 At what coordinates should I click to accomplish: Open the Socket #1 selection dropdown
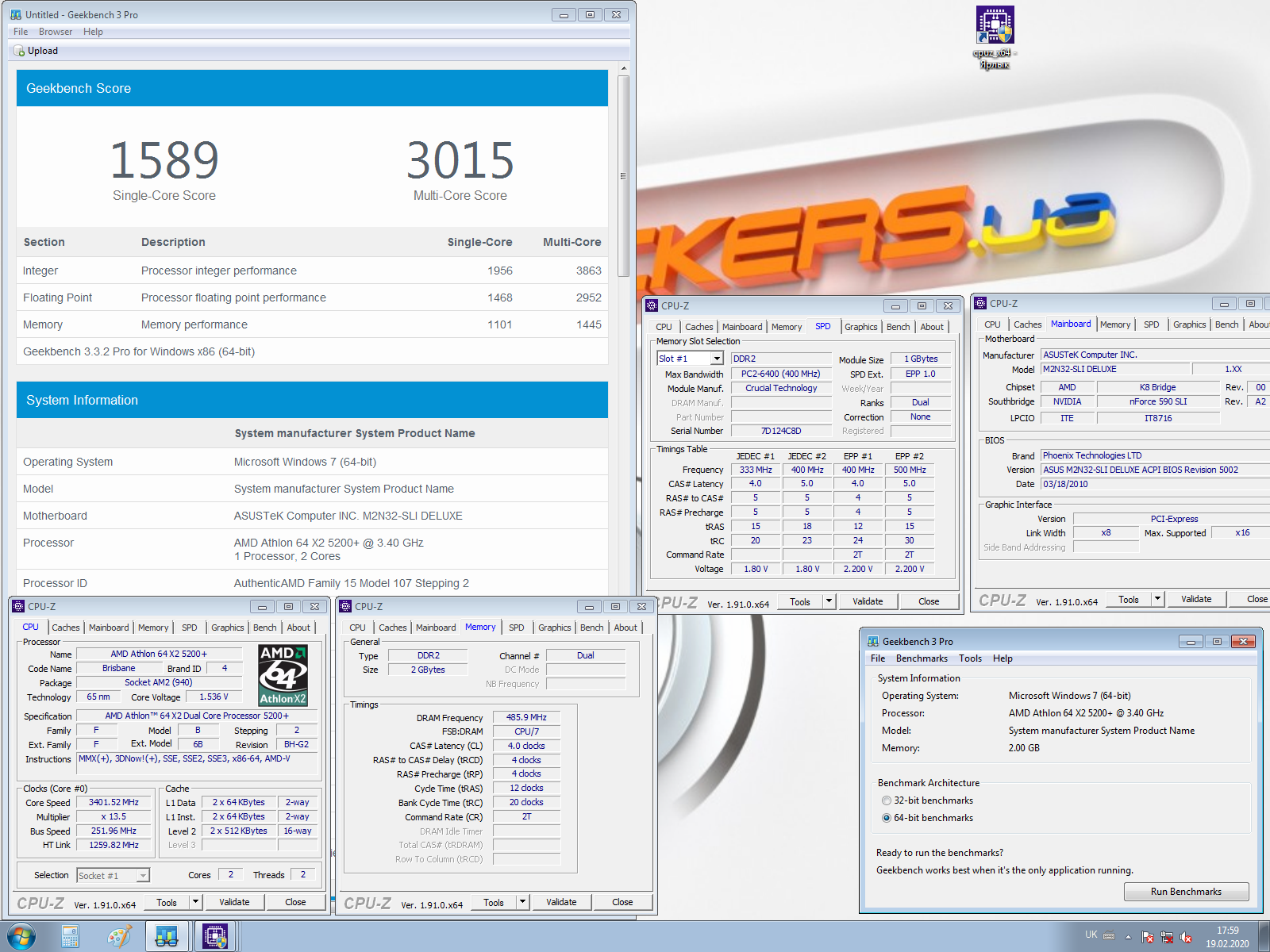143,876
